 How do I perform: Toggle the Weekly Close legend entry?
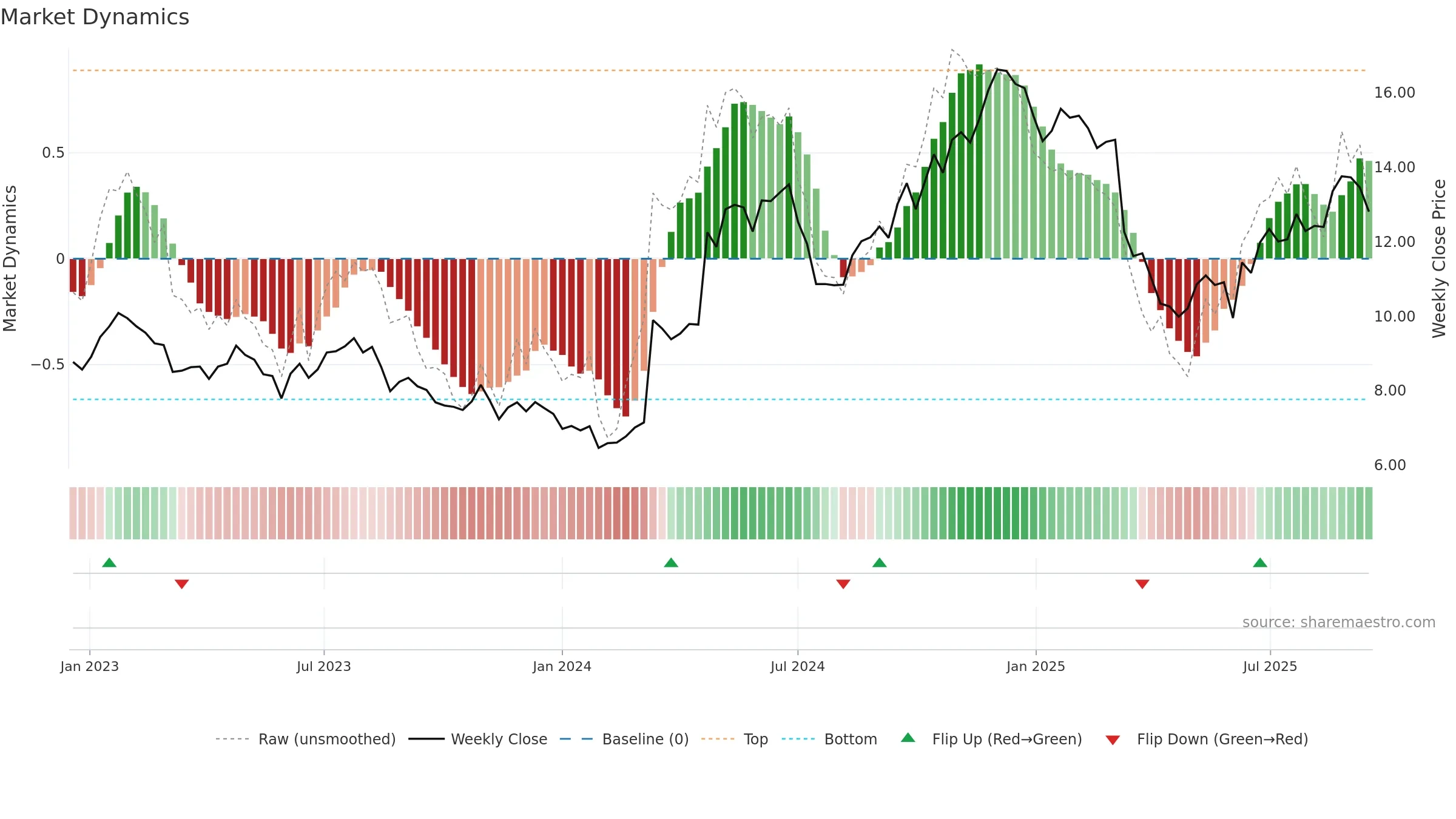tap(478, 739)
